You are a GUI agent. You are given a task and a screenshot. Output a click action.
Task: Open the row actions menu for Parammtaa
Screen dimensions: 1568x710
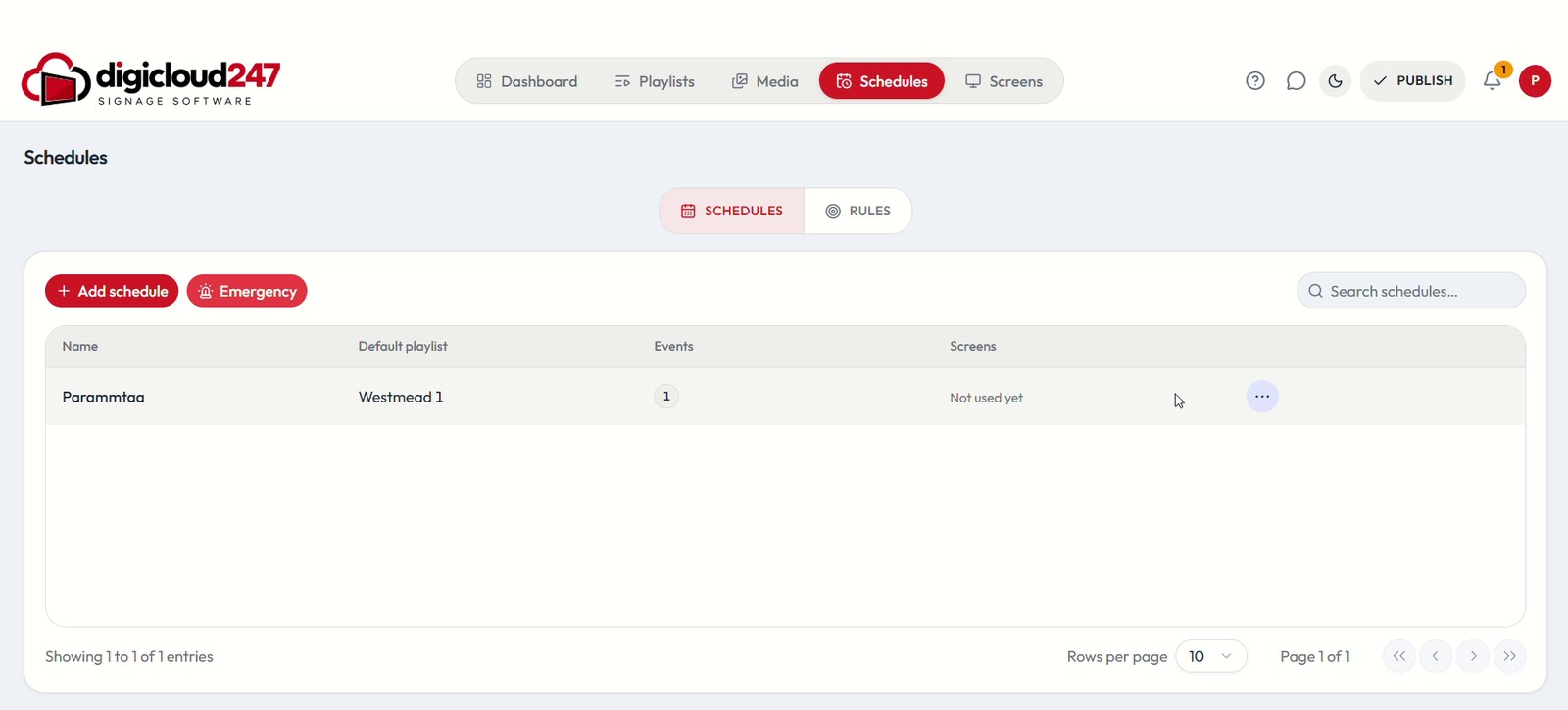click(x=1262, y=397)
